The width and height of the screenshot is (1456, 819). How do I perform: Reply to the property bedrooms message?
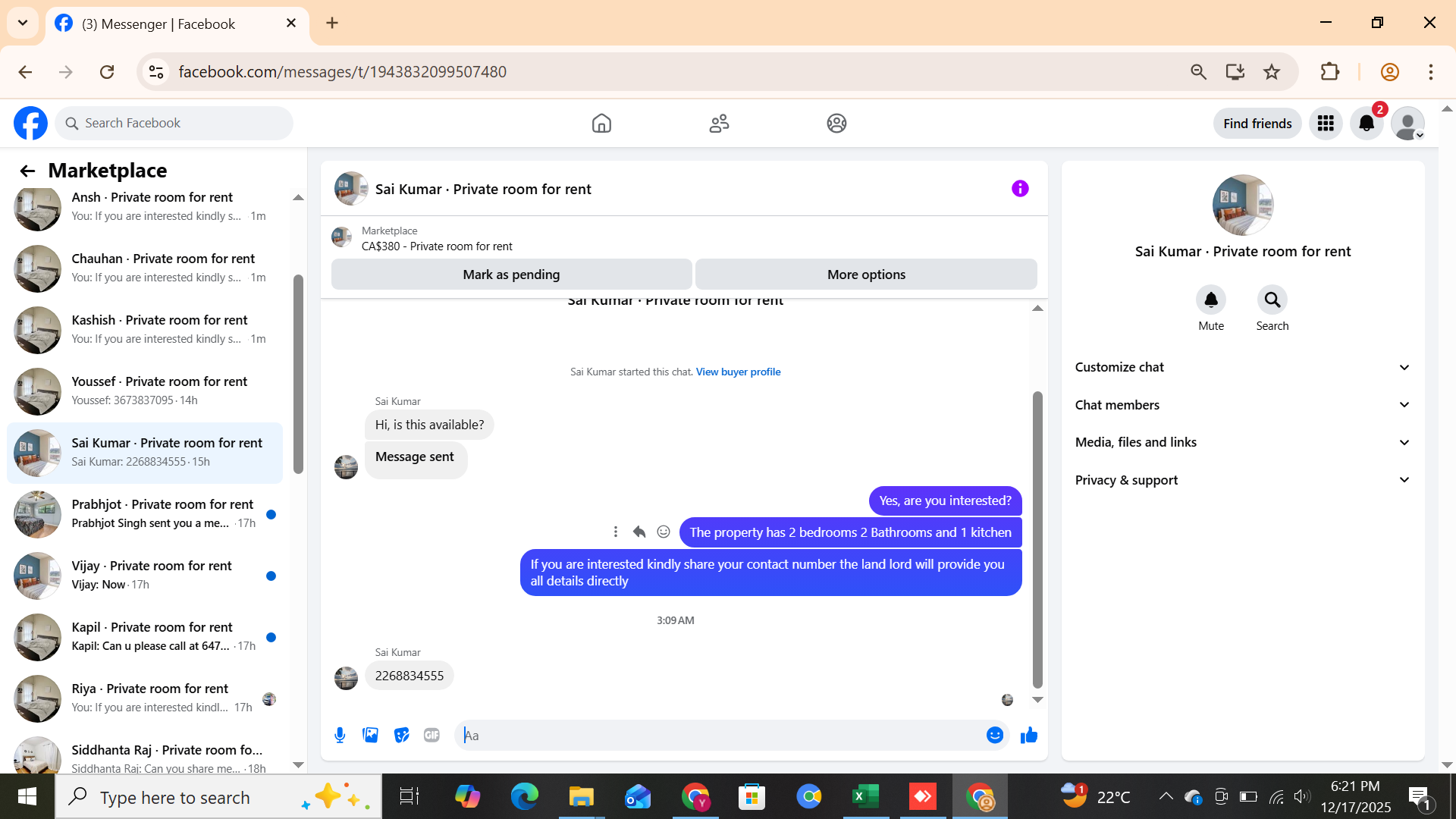639,532
